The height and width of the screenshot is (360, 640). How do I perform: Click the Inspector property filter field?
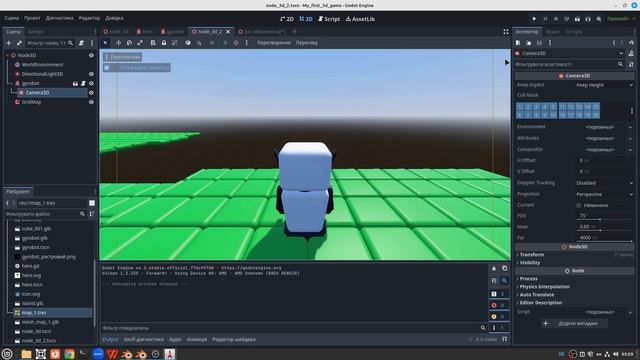tap(569, 64)
